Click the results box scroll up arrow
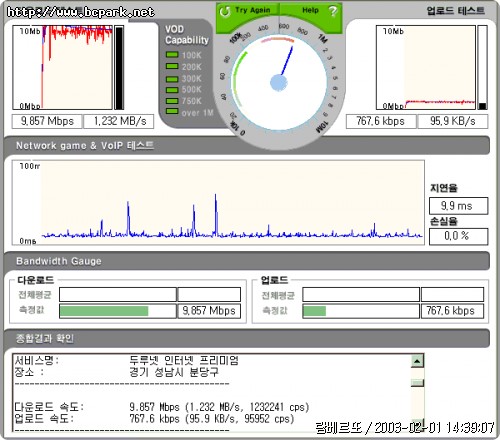500x440 pixels. [x=417, y=361]
